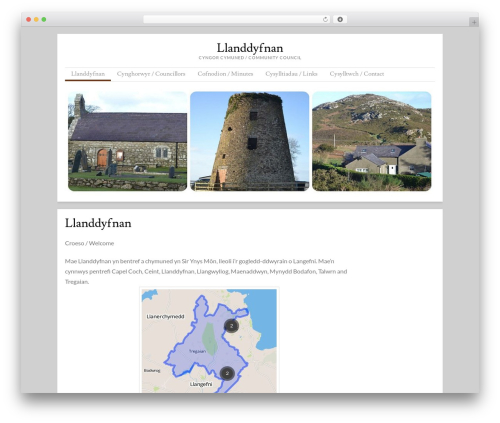Click the yellow minimize window dot

36,19
